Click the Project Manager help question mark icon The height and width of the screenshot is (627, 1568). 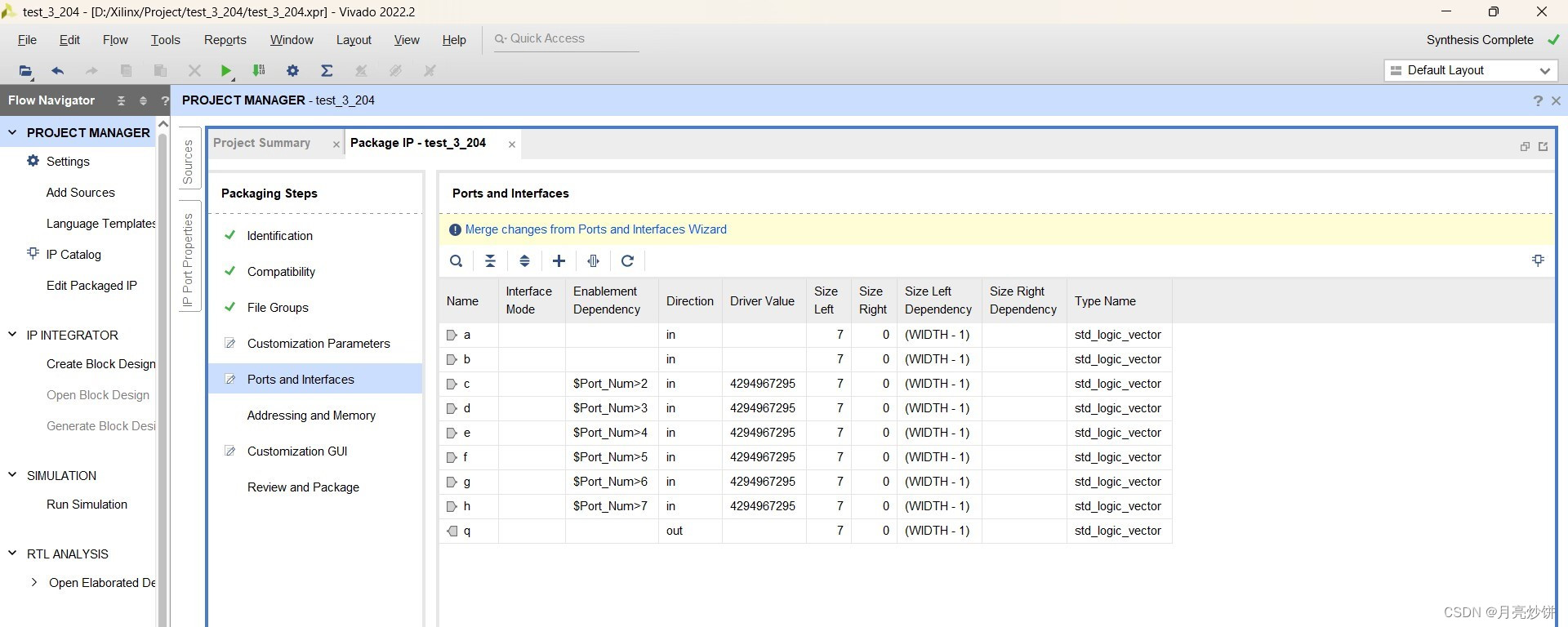click(x=1538, y=100)
